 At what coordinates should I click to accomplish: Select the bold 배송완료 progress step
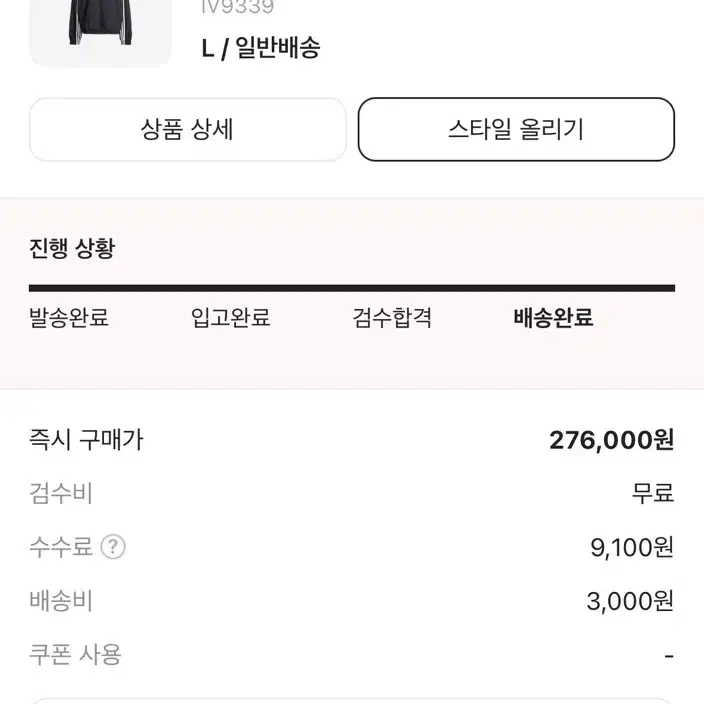pyautogui.click(x=553, y=317)
